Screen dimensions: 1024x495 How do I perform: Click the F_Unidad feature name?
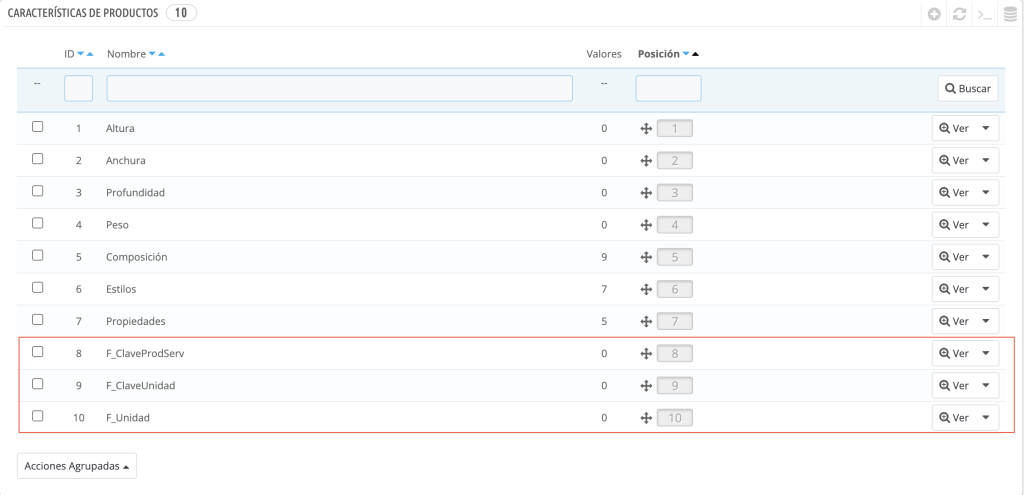128,418
